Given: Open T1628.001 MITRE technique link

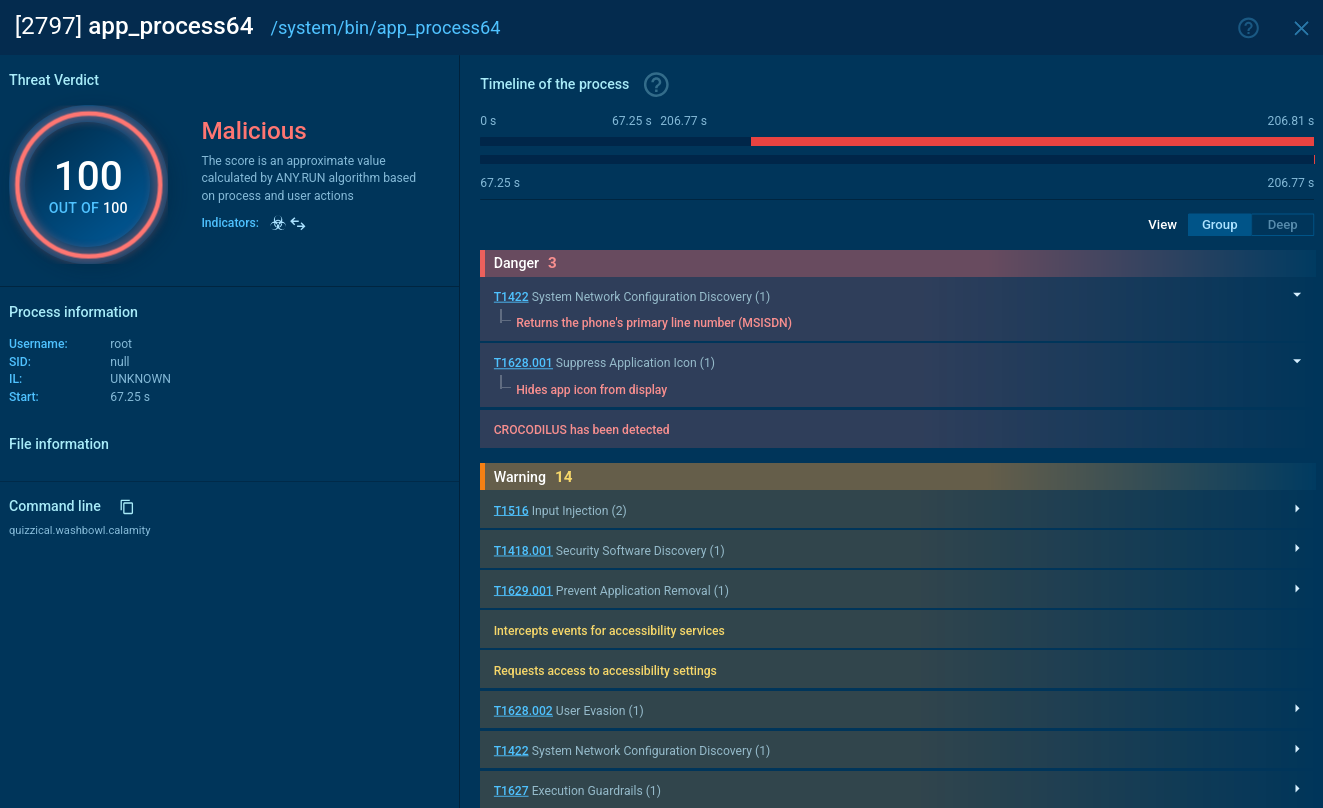Looking at the screenshot, I should [x=522, y=363].
